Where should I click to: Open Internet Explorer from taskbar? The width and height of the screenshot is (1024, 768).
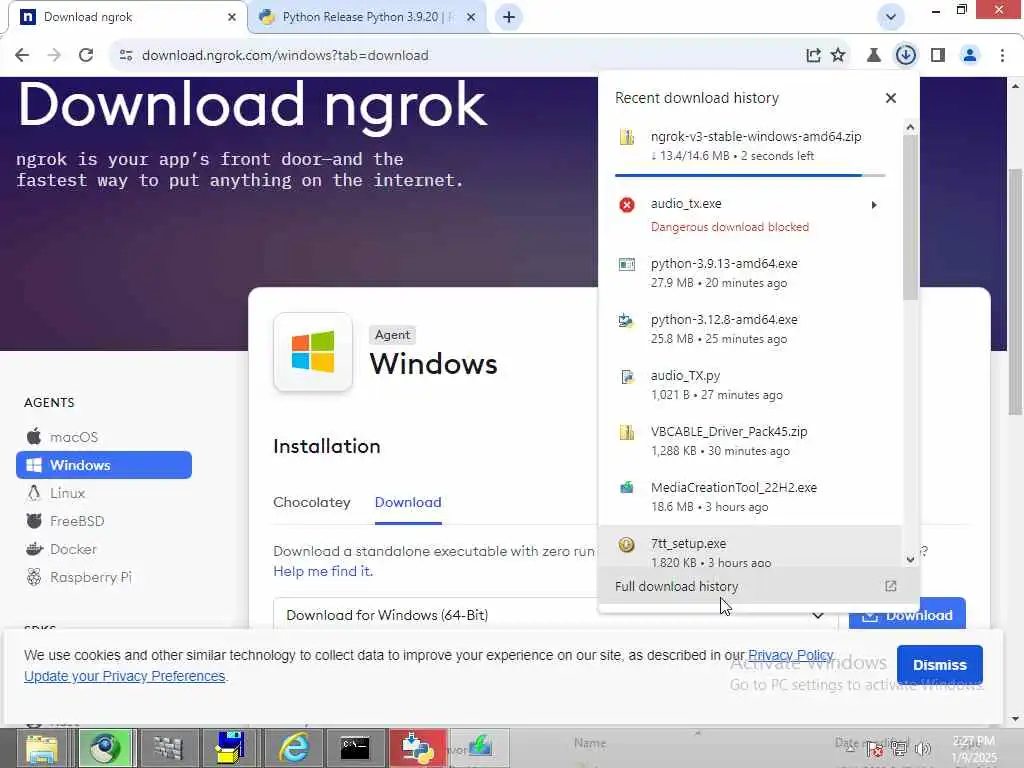pos(294,748)
